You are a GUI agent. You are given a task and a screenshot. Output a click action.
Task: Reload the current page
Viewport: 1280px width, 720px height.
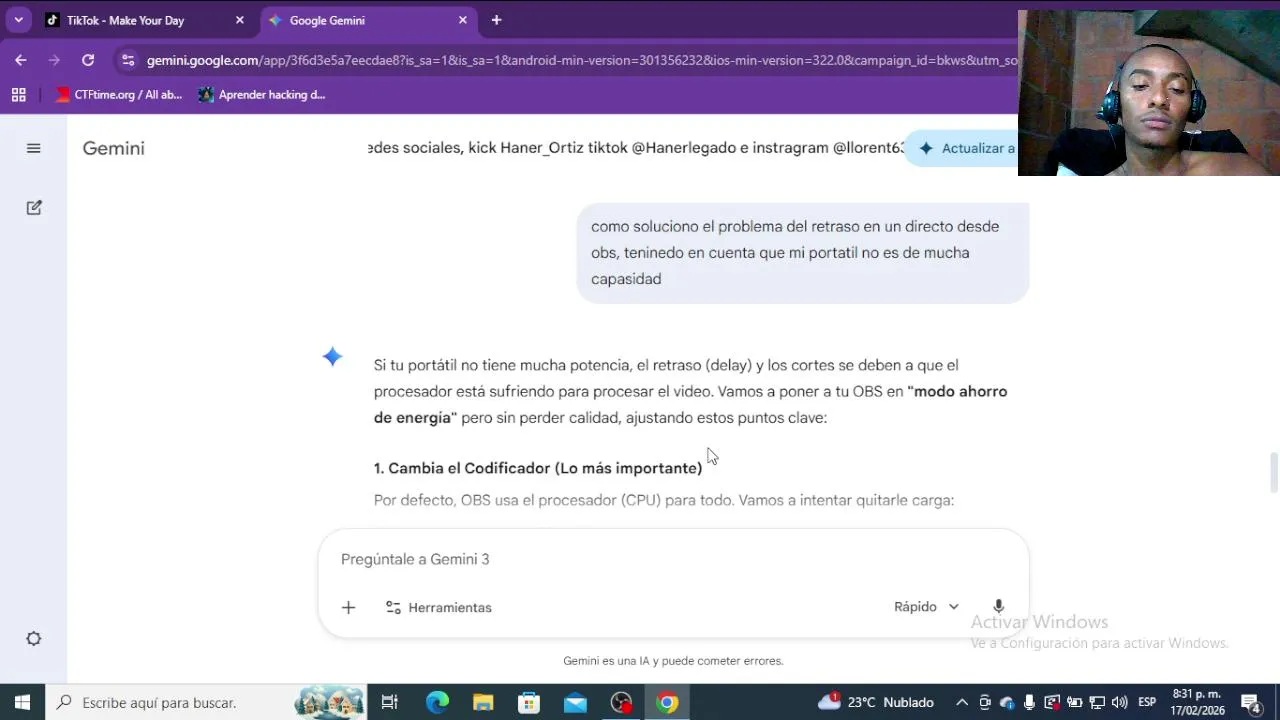88,60
